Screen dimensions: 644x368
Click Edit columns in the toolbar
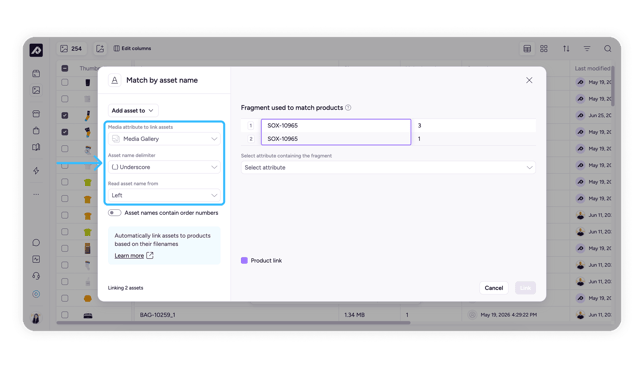pyautogui.click(x=132, y=48)
